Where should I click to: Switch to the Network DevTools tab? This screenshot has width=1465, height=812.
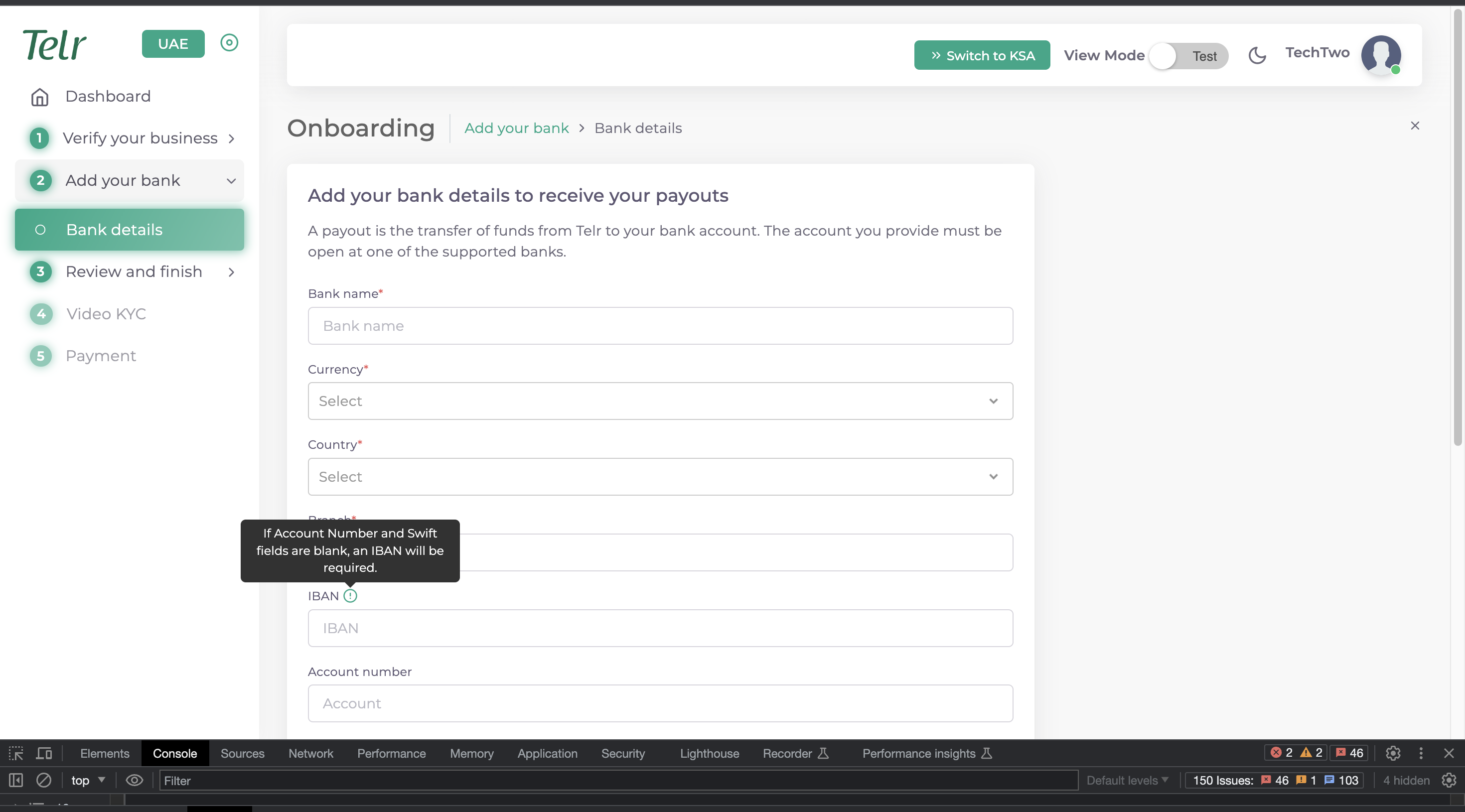[x=310, y=753]
